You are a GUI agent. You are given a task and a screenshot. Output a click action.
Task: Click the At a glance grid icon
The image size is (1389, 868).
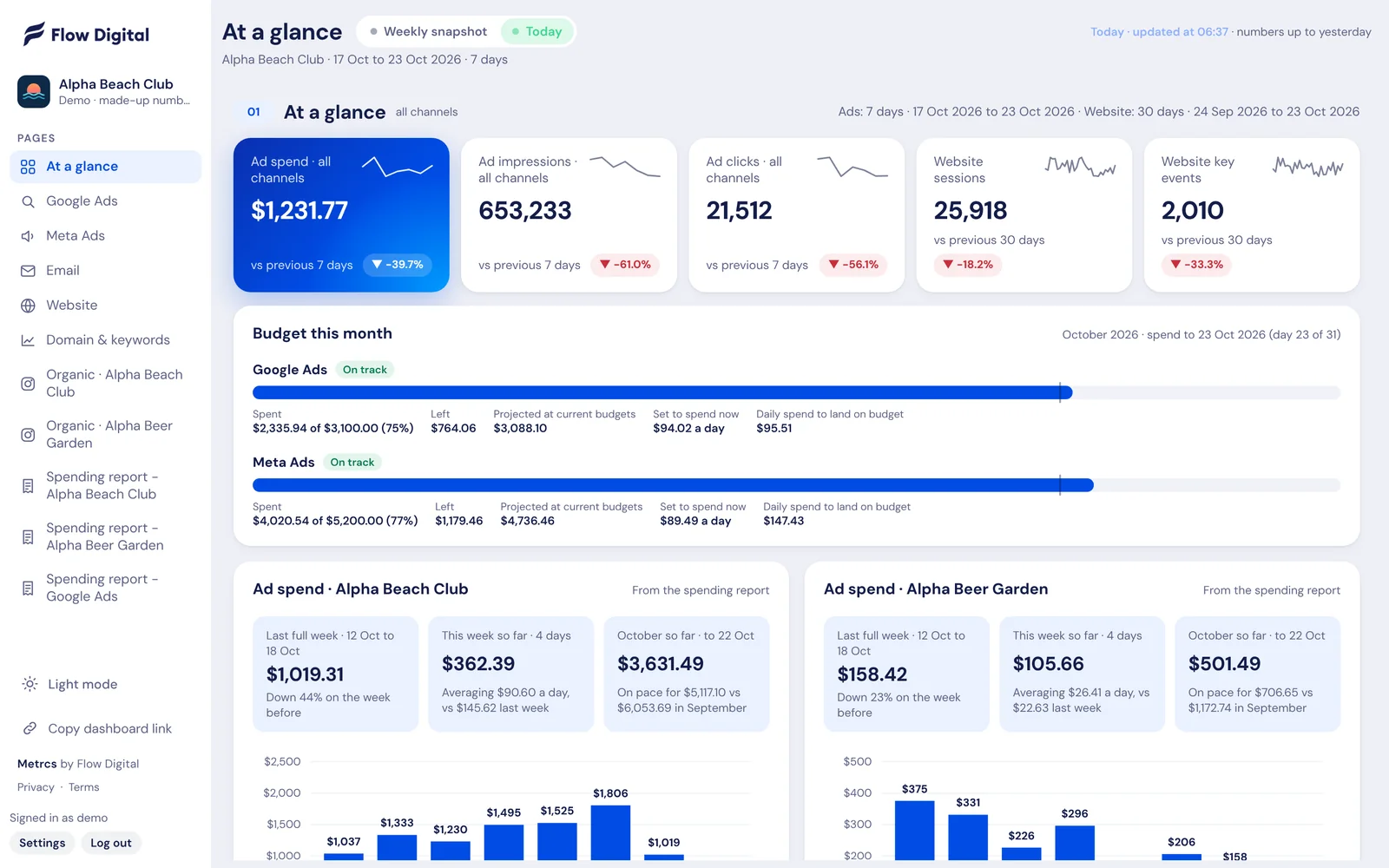28,167
